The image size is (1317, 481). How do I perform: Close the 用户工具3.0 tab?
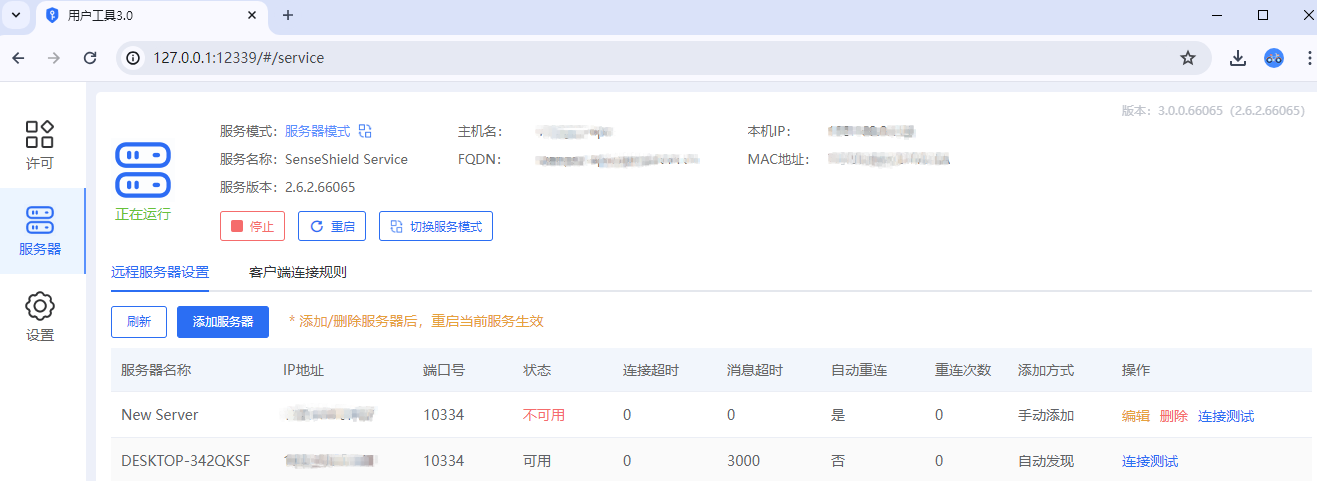tap(251, 16)
